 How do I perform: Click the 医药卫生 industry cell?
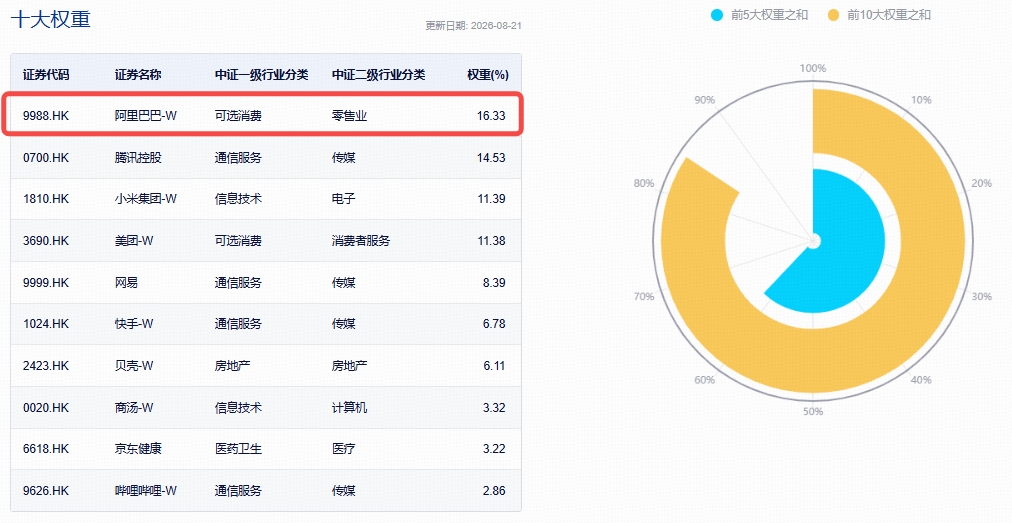(238, 449)
